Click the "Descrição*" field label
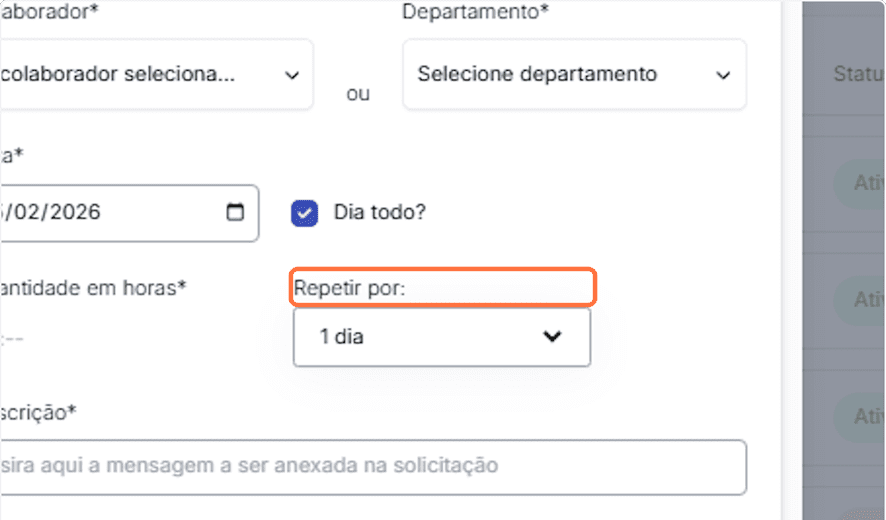 pos(38,412)
